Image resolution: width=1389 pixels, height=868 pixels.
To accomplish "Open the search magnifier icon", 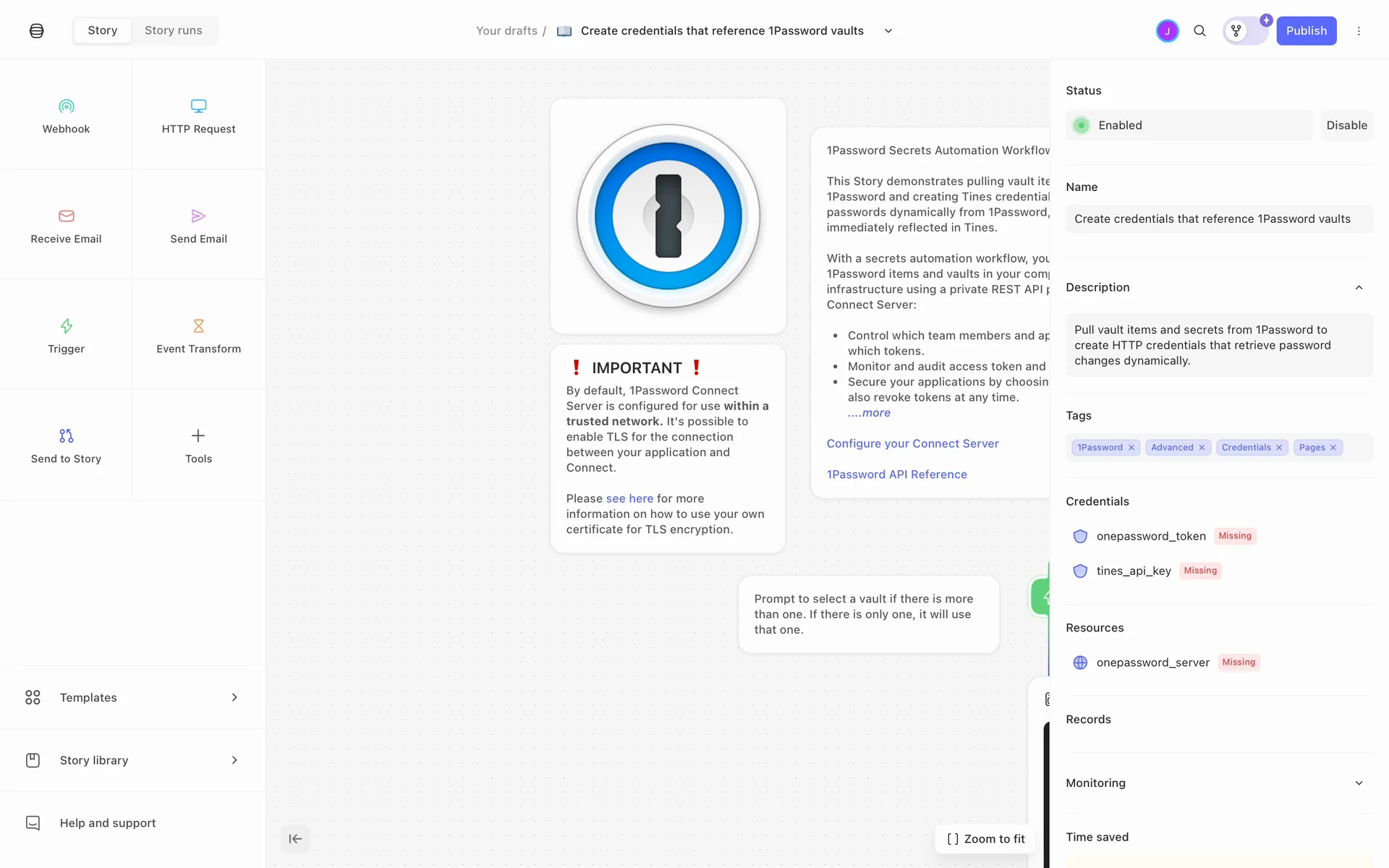I will pyautogui.click(x=1199, y=31).
